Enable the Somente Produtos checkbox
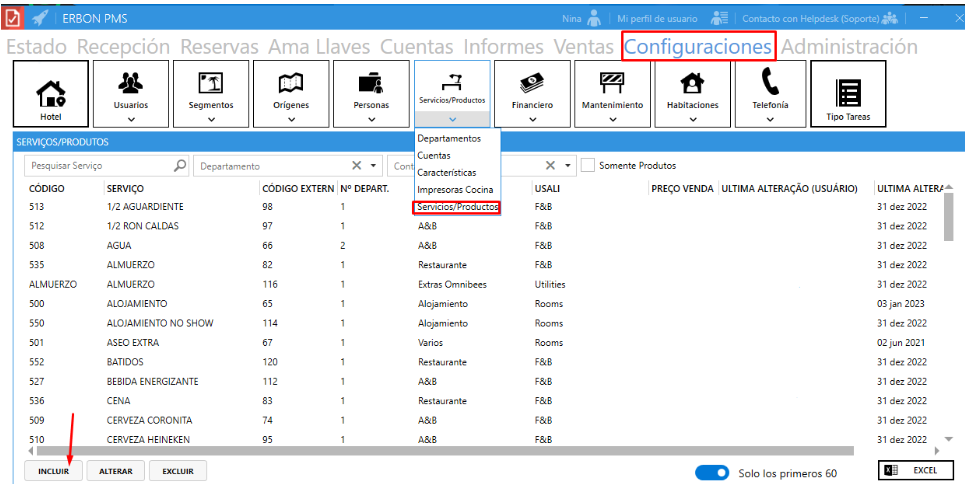The image size is (965, 484). [x=588, y=165]
